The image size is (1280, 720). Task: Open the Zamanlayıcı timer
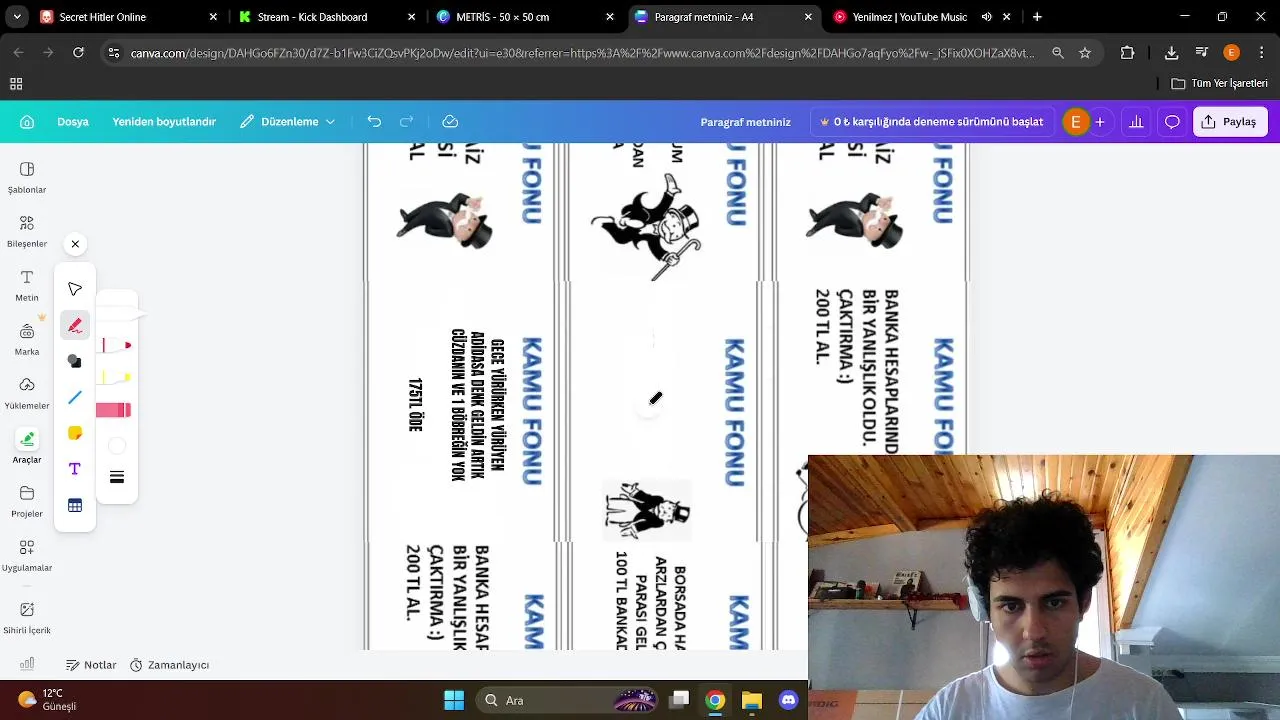pyautogui.click(x=169, y=665)
